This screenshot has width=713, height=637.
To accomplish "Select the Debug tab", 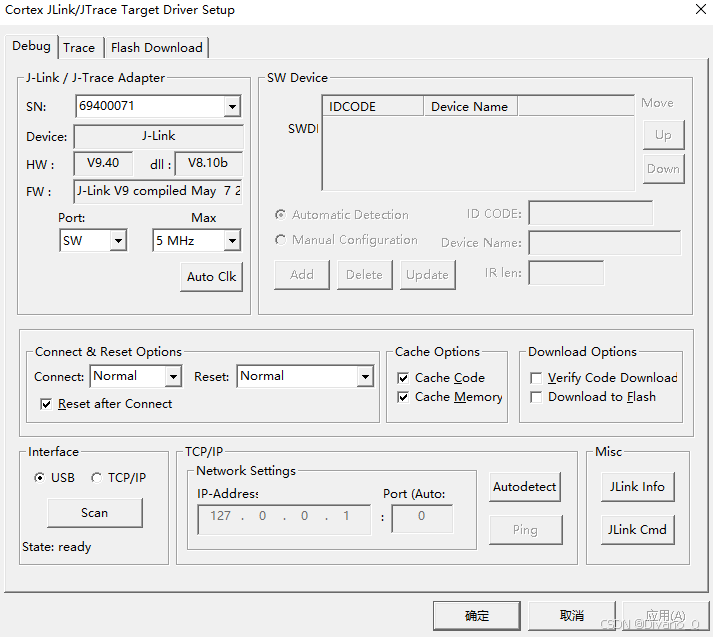I will coord(31,46).
